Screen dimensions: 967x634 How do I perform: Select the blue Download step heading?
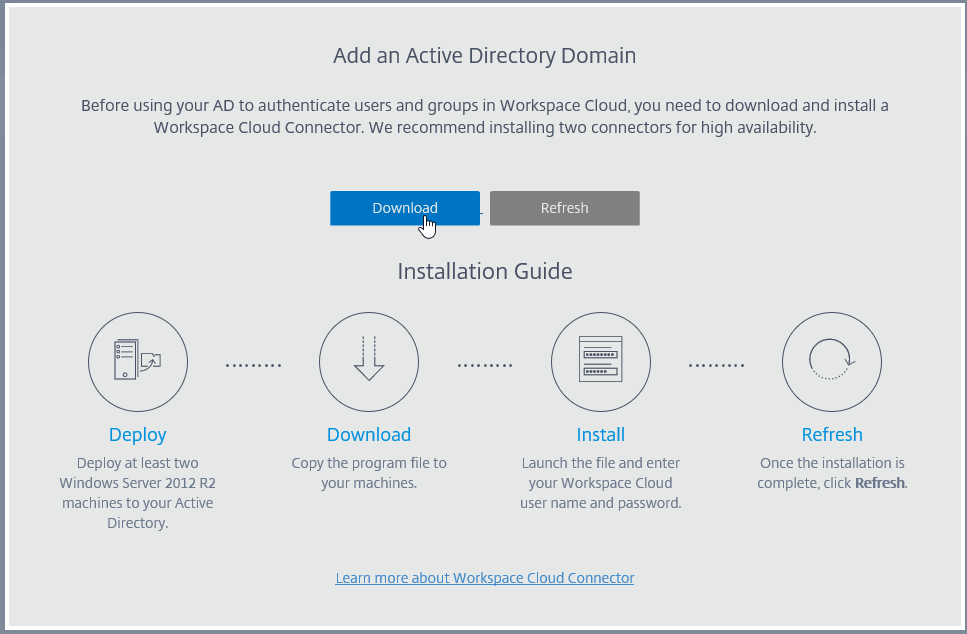point(369,435)
